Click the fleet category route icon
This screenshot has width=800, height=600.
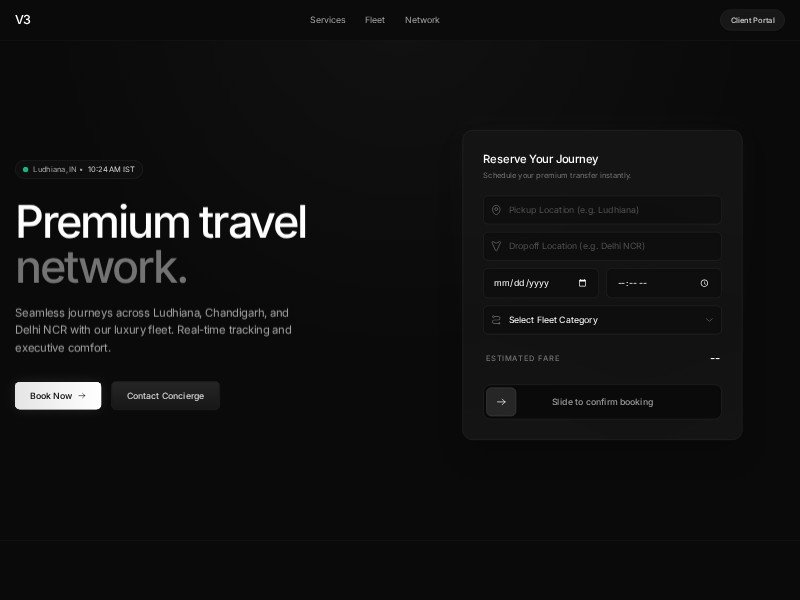click(496, 320)
